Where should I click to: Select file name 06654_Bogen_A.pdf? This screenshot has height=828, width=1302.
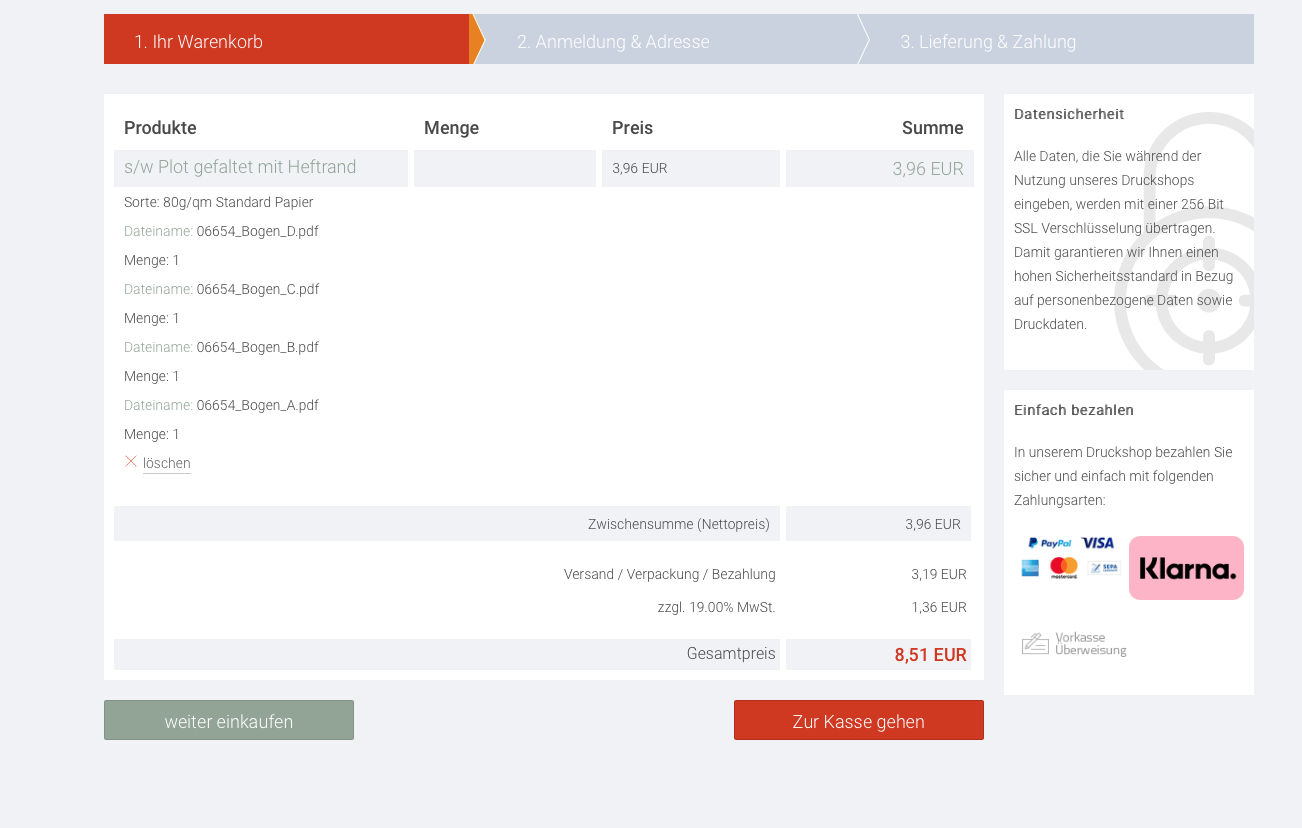257,405
